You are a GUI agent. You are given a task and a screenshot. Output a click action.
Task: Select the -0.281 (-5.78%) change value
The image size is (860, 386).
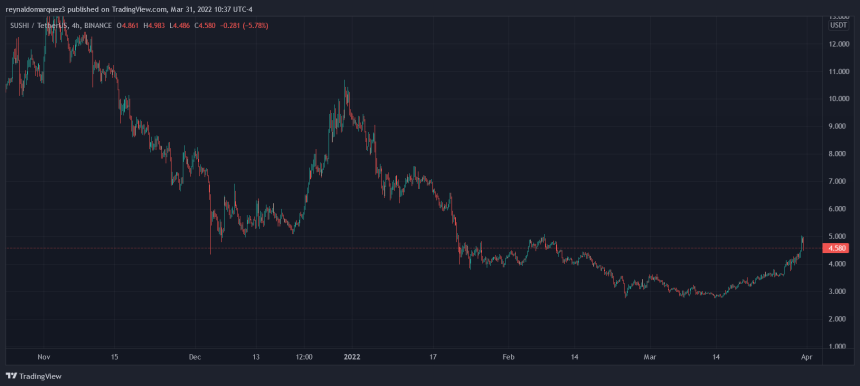pos(243,25)
